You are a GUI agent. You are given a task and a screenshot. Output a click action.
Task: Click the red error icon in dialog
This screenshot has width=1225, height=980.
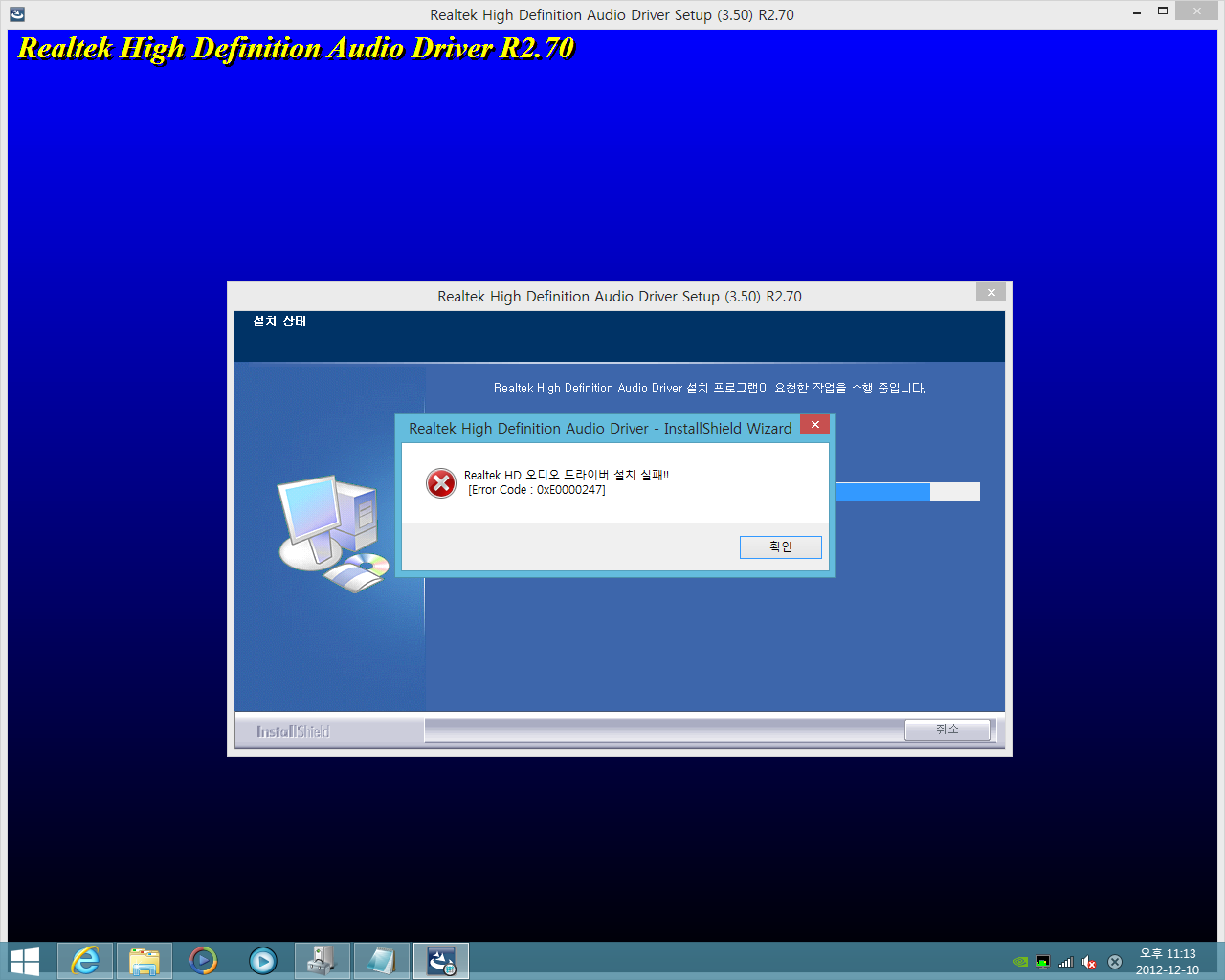[441, 483]
